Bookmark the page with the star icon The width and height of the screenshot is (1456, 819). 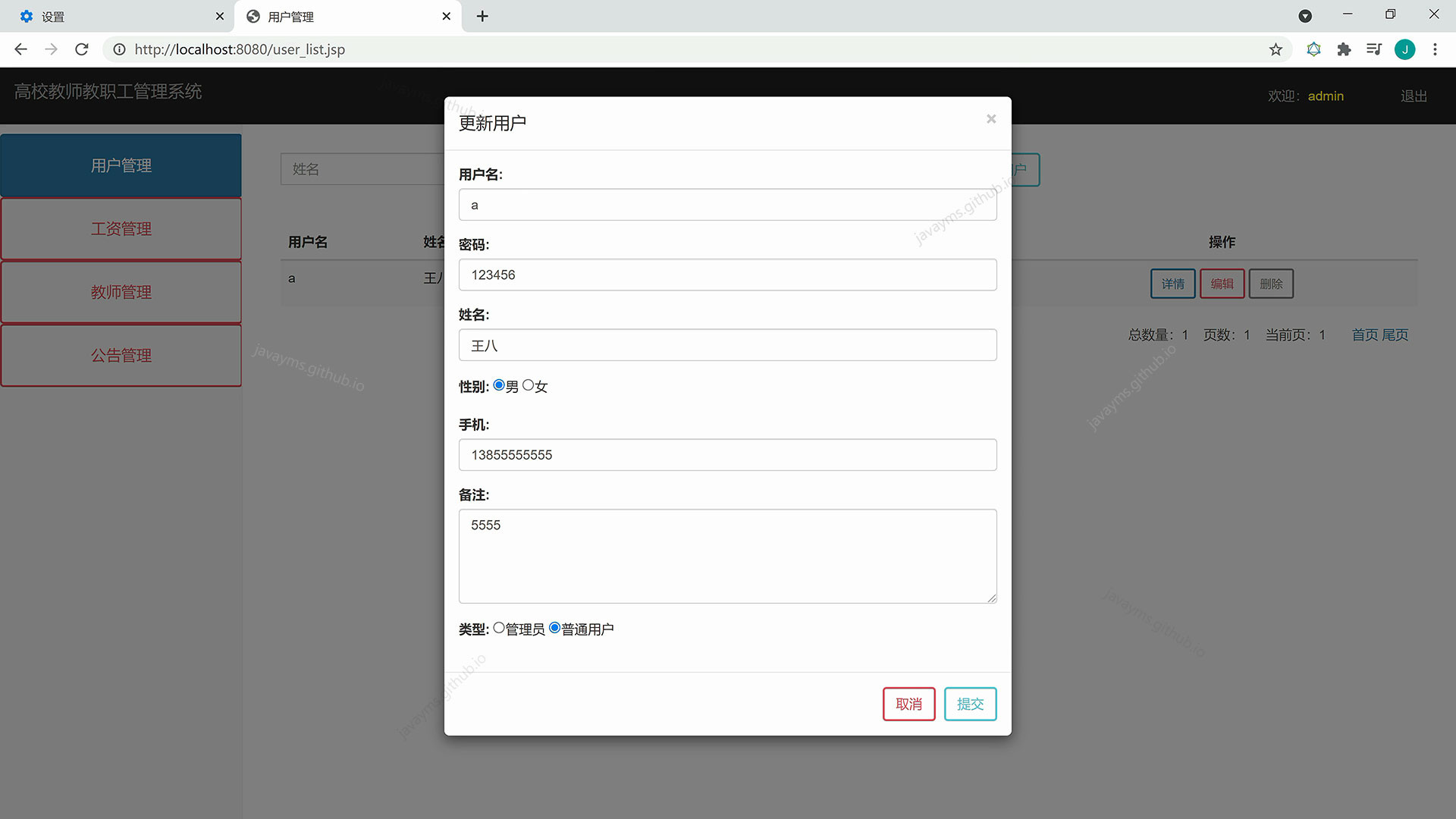(x=1276, y=49)
